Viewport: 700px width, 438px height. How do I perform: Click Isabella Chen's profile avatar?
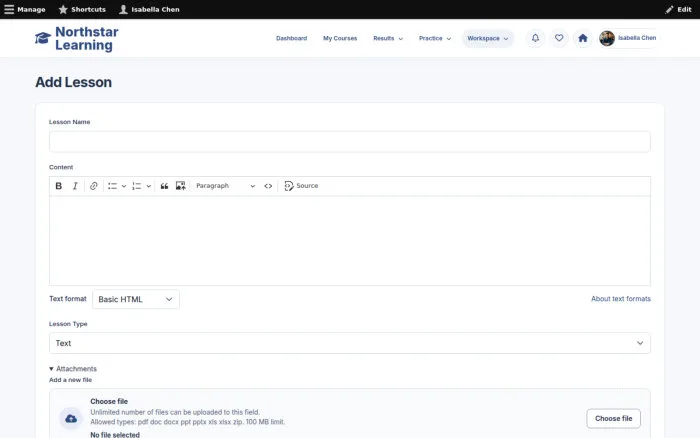[607, 38]
